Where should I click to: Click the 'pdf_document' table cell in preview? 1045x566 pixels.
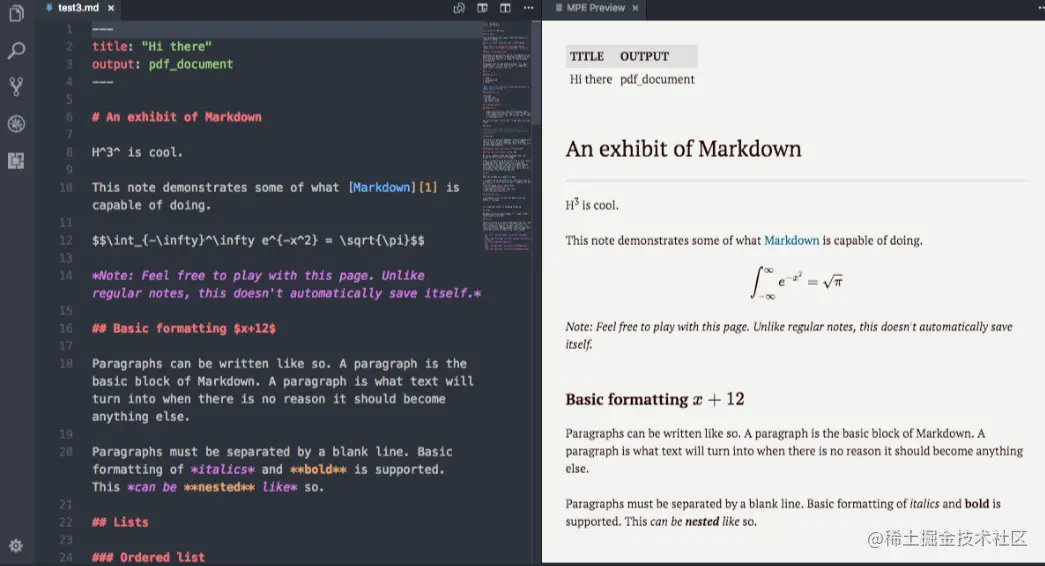click(x=657, y=79)
